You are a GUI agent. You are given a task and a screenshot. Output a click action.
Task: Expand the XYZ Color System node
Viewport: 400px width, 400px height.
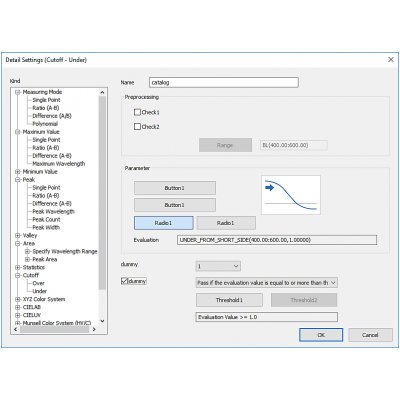18,299
